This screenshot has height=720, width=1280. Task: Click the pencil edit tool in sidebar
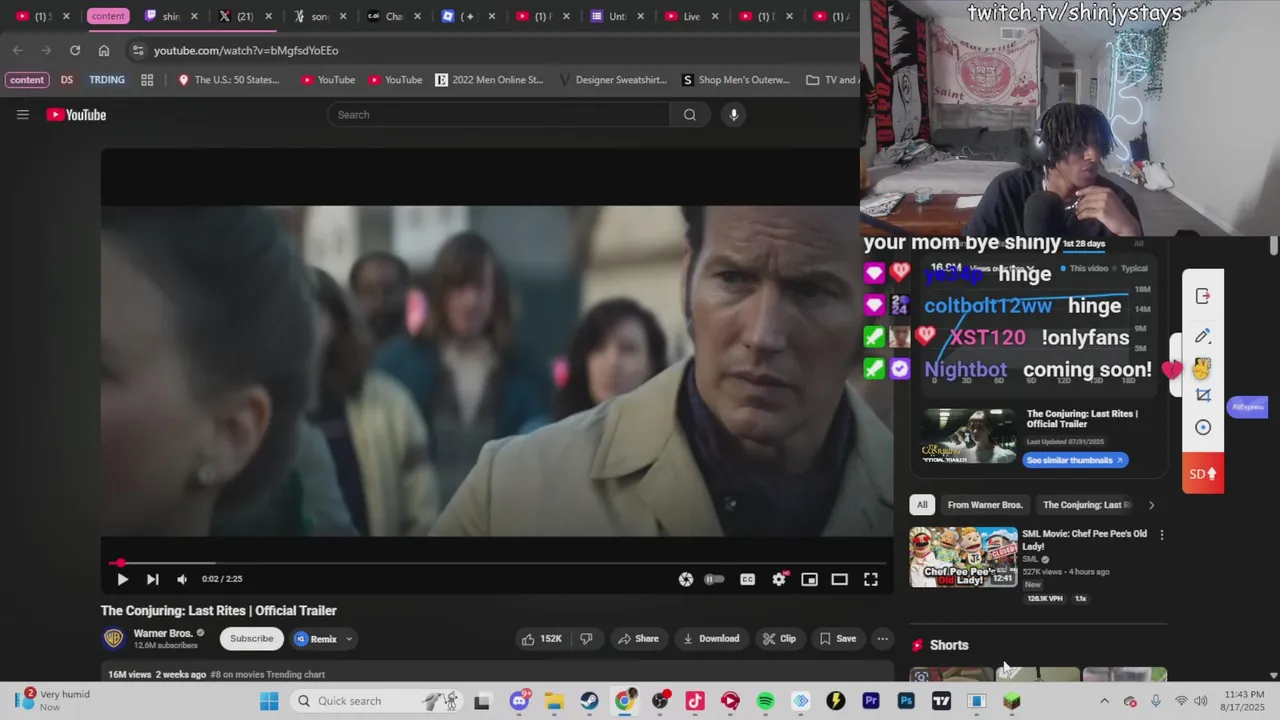pyautogui.click(x=1203, y=336)
